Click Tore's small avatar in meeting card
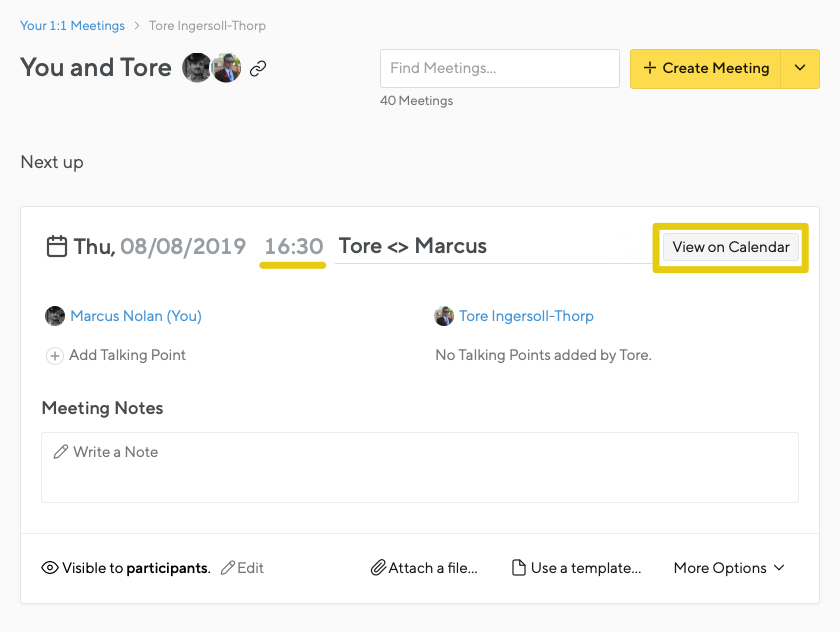The image size is (840, 632). click(444, 316)
